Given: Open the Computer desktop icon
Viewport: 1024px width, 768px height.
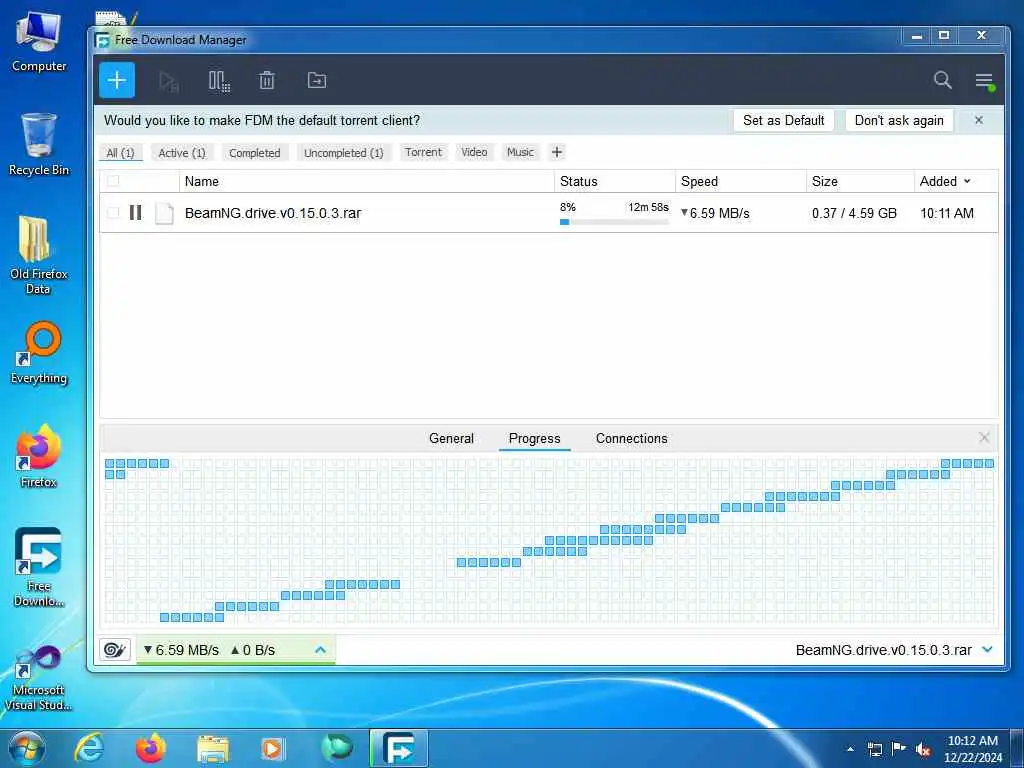Looking at the screenshot, I should coord(39,42).
